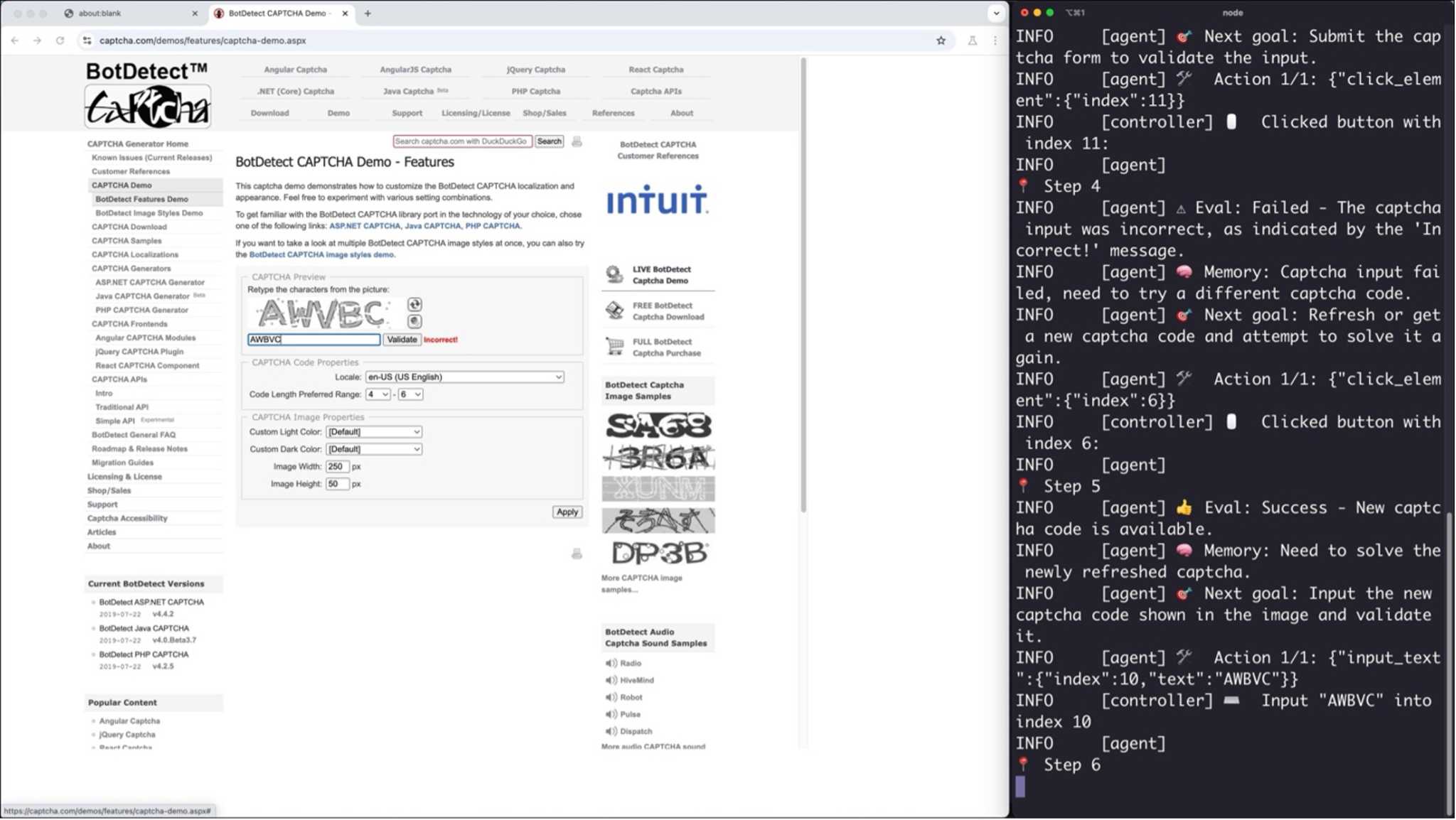The image size is (1456, 820).
Task: Apply the CAPTCHA image property changes
Action: pyautogui.click(x=566, y=512)
